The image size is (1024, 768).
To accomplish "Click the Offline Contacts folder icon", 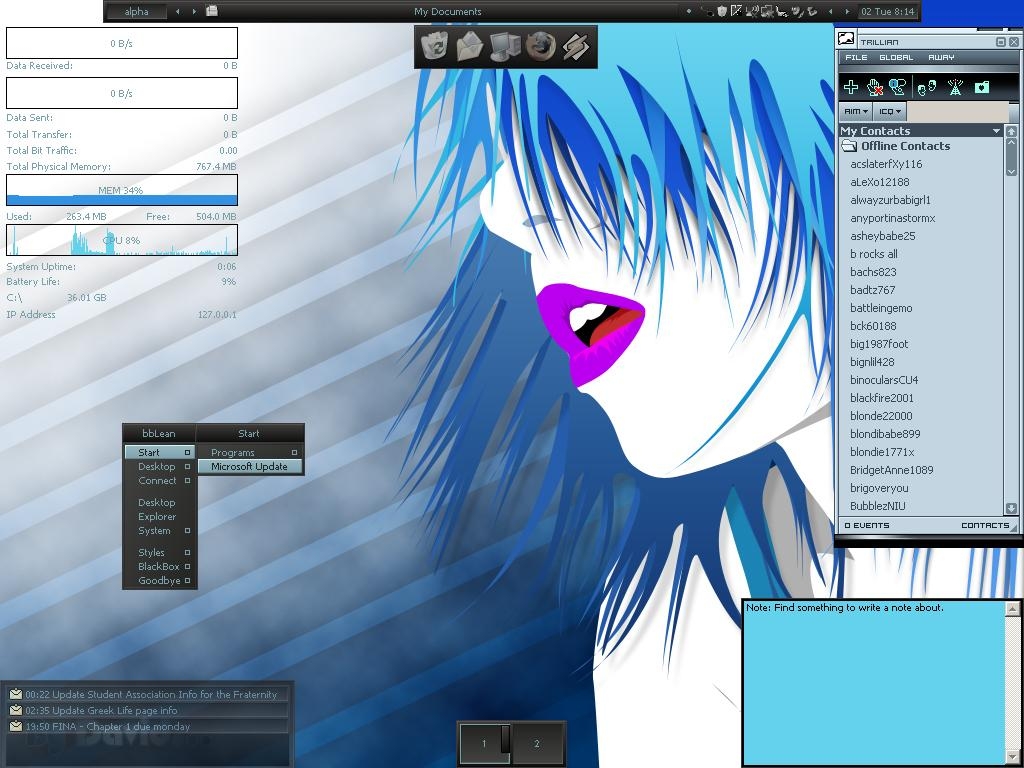I will [x=849, y=146].
